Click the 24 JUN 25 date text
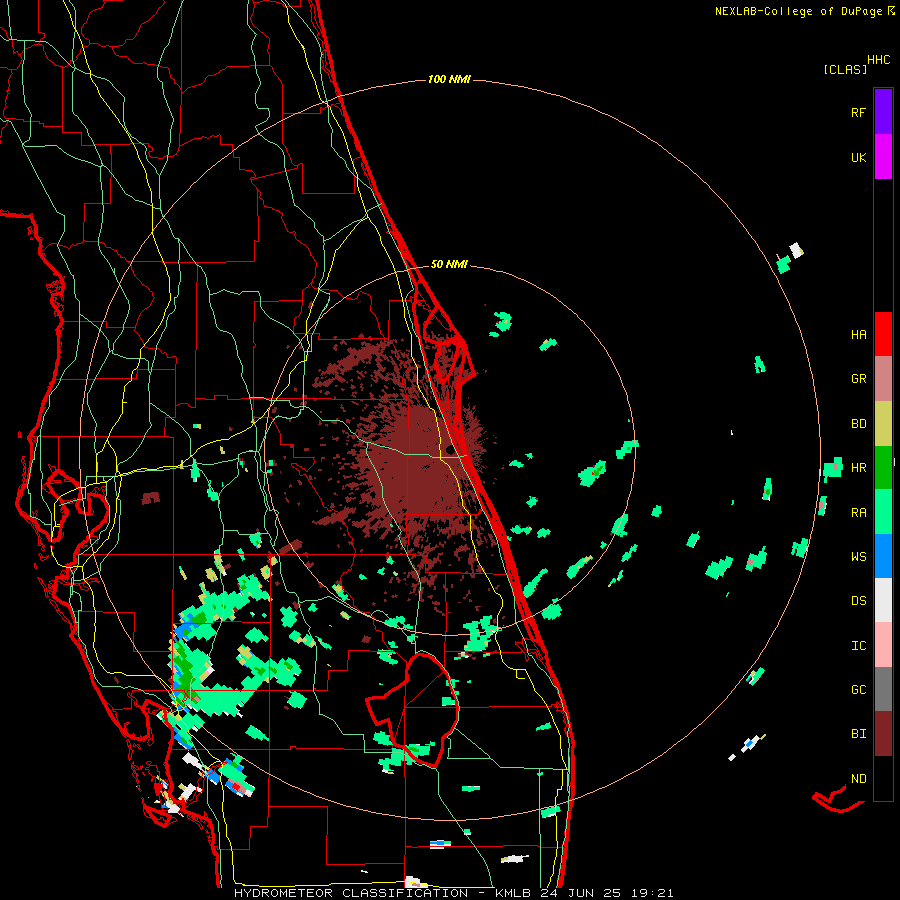Viewport: 900px width, 900px height. (x=581, y=893)
